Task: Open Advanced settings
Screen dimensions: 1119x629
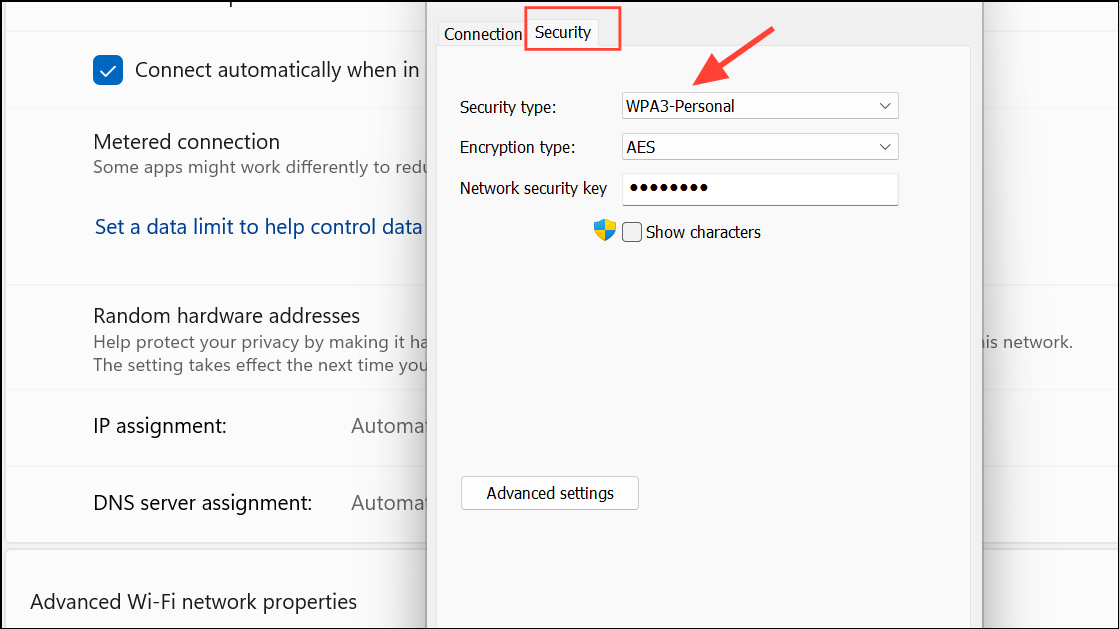Action: coord(550,493)
